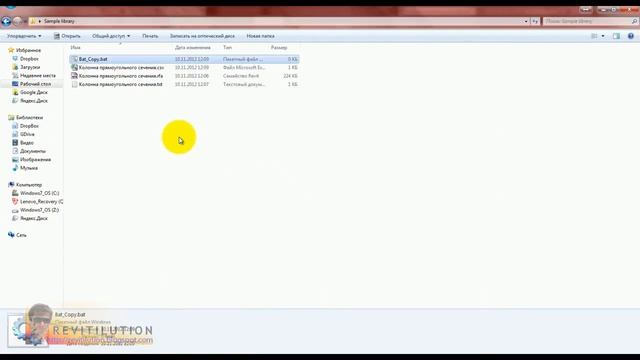Click the Семейство Revit type cell
This screenshot has height=360, width=640.
point(241,76)
